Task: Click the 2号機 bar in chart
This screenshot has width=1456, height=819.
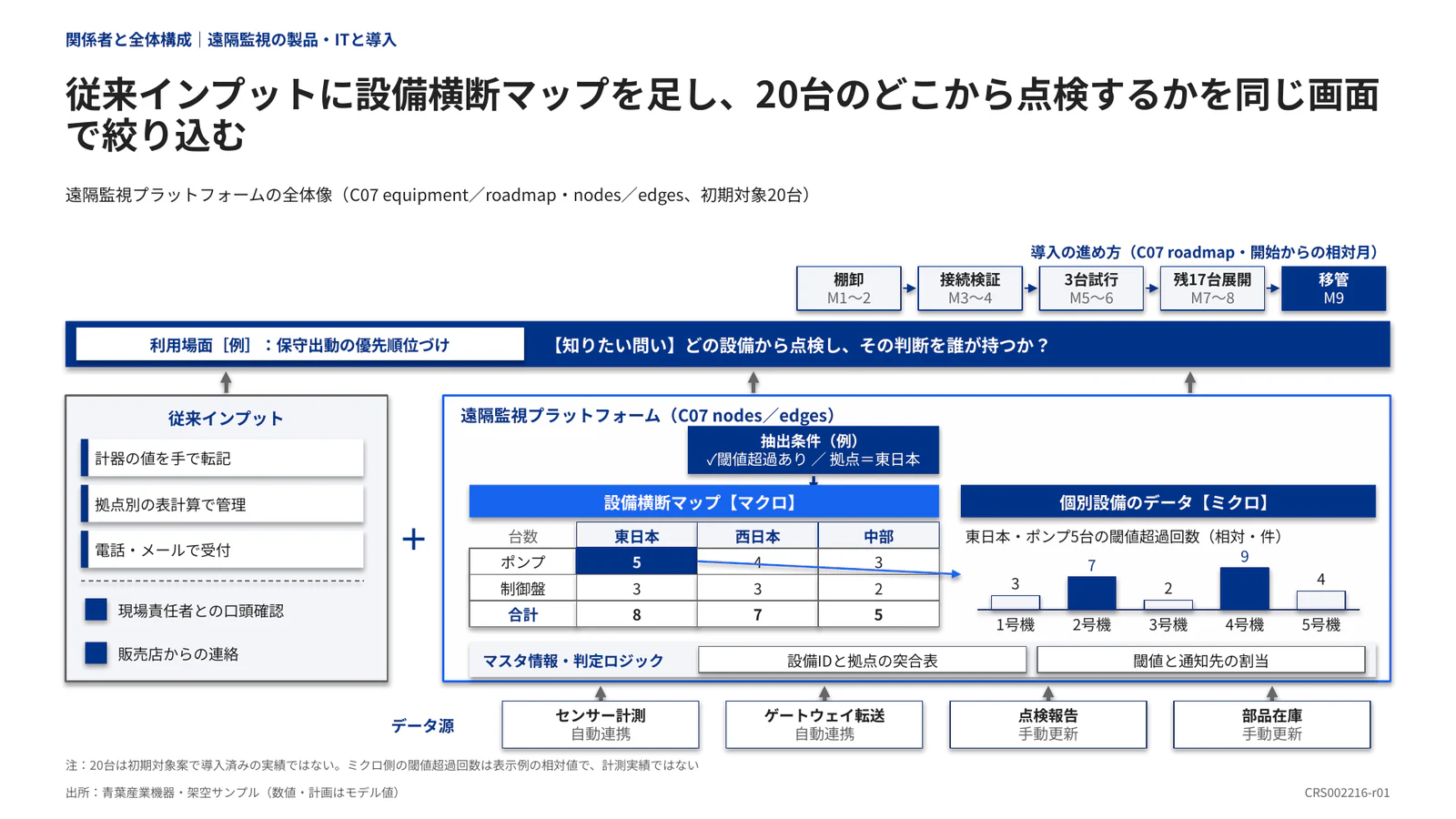Action: pyautogui.click(x=1091, y=593)
